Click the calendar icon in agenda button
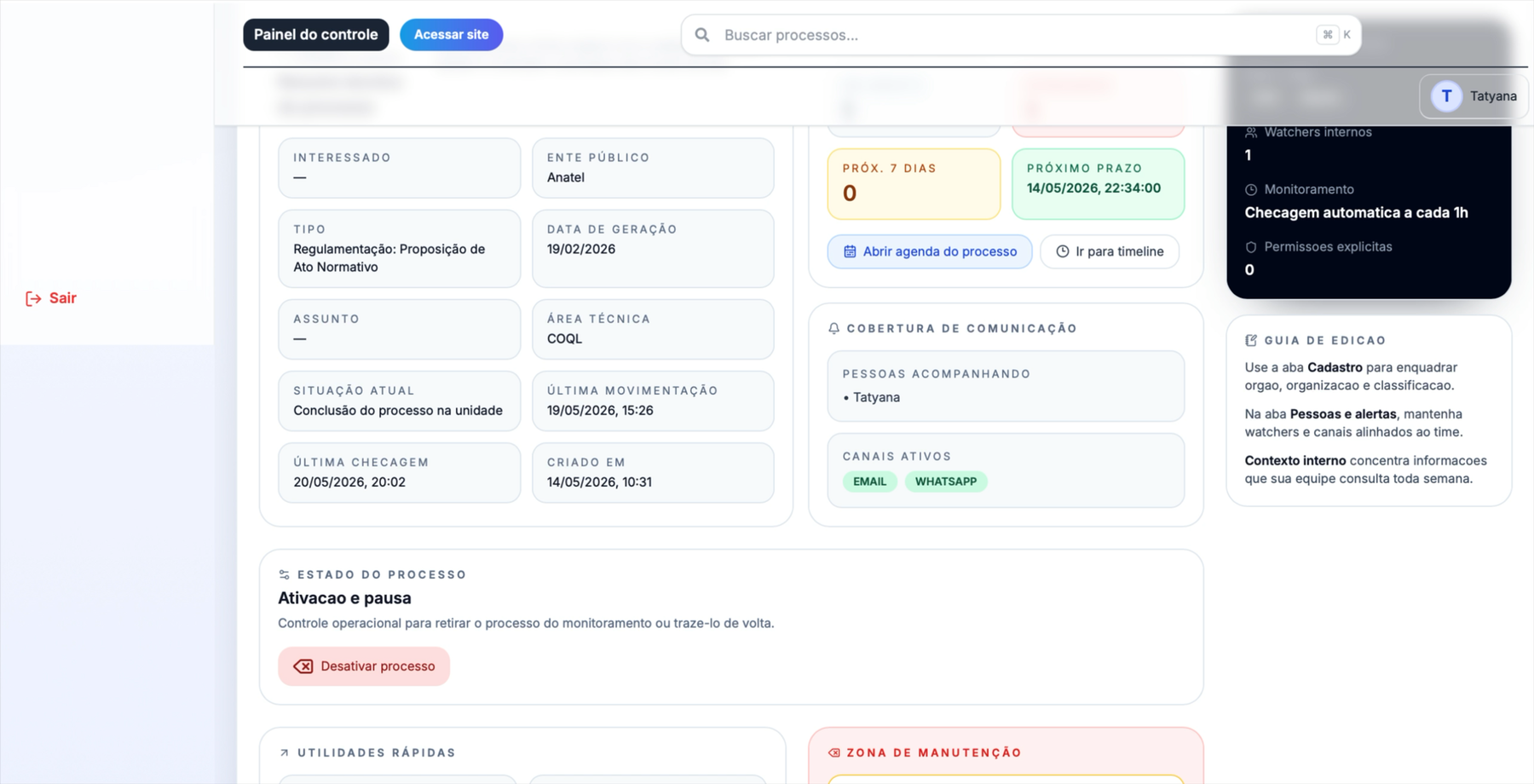This screenshot has height=784, width=1534. tap(850, 251)
